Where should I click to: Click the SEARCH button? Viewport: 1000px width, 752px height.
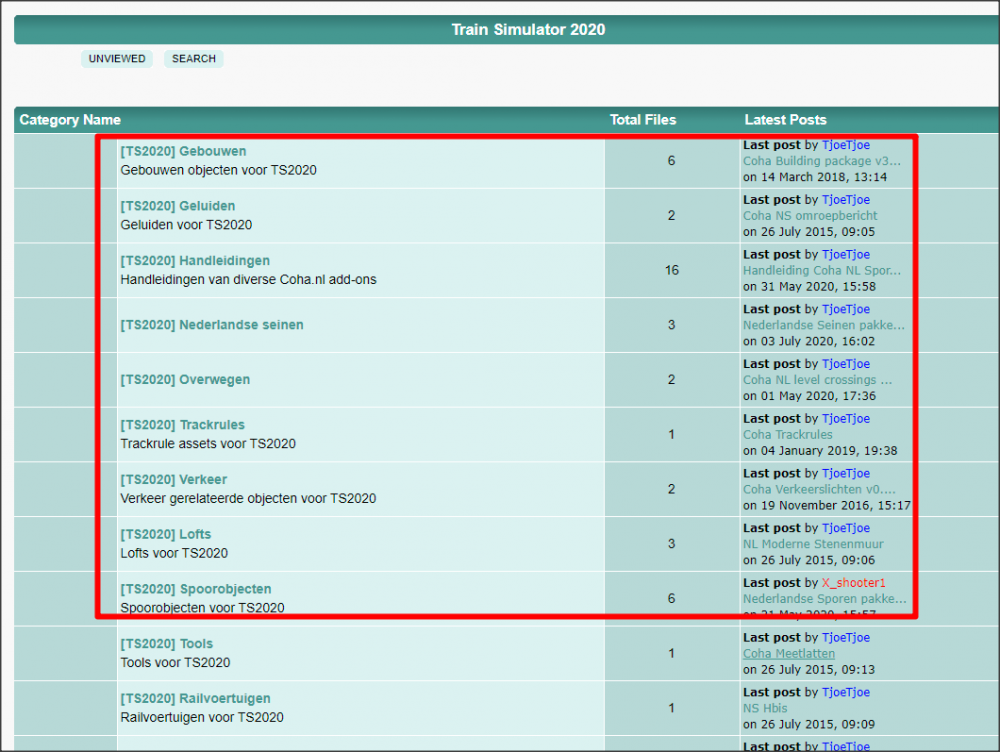193,59
